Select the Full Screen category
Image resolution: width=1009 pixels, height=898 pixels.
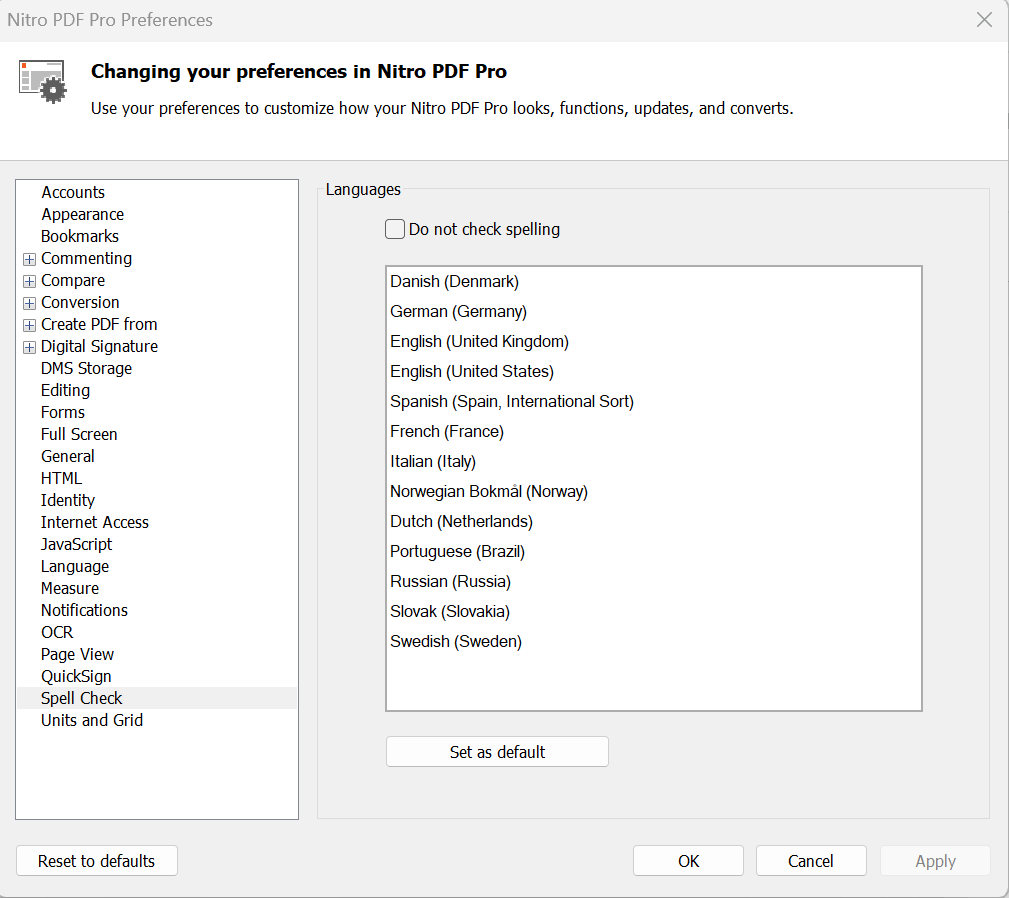79,434
